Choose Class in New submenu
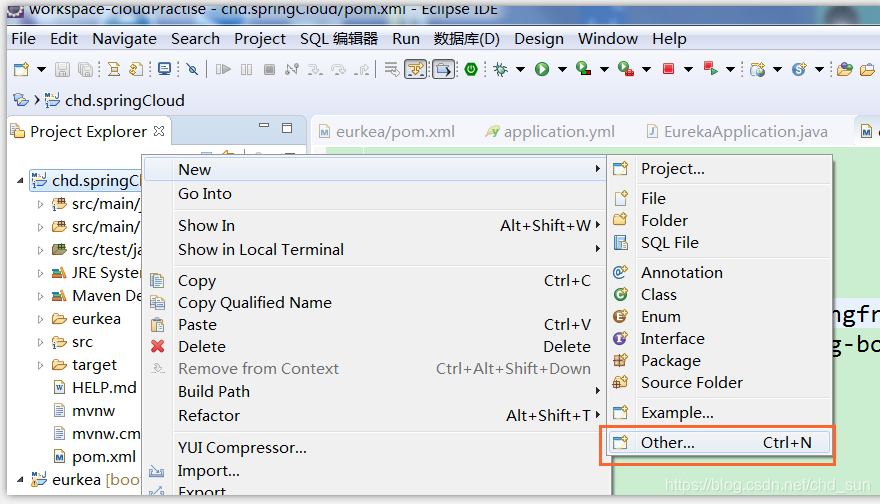 tap(721, 295)
